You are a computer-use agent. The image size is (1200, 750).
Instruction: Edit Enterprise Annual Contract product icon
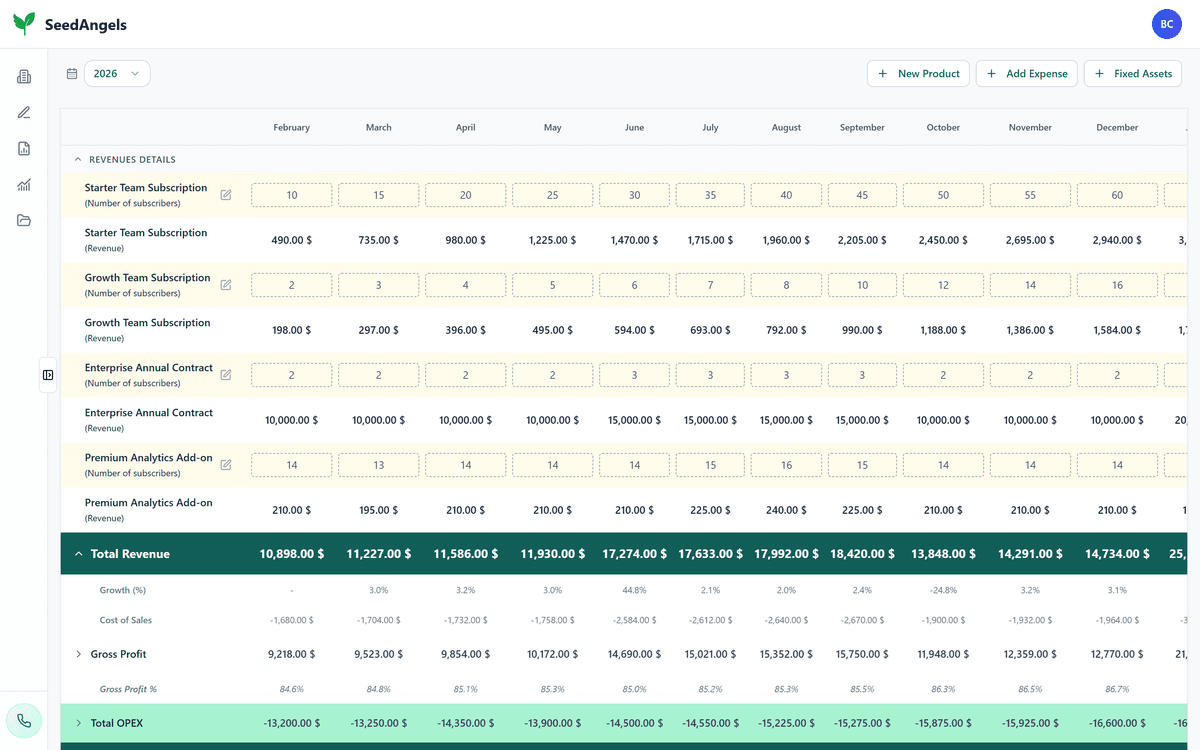pyautogui.click(x=226, y=375)
